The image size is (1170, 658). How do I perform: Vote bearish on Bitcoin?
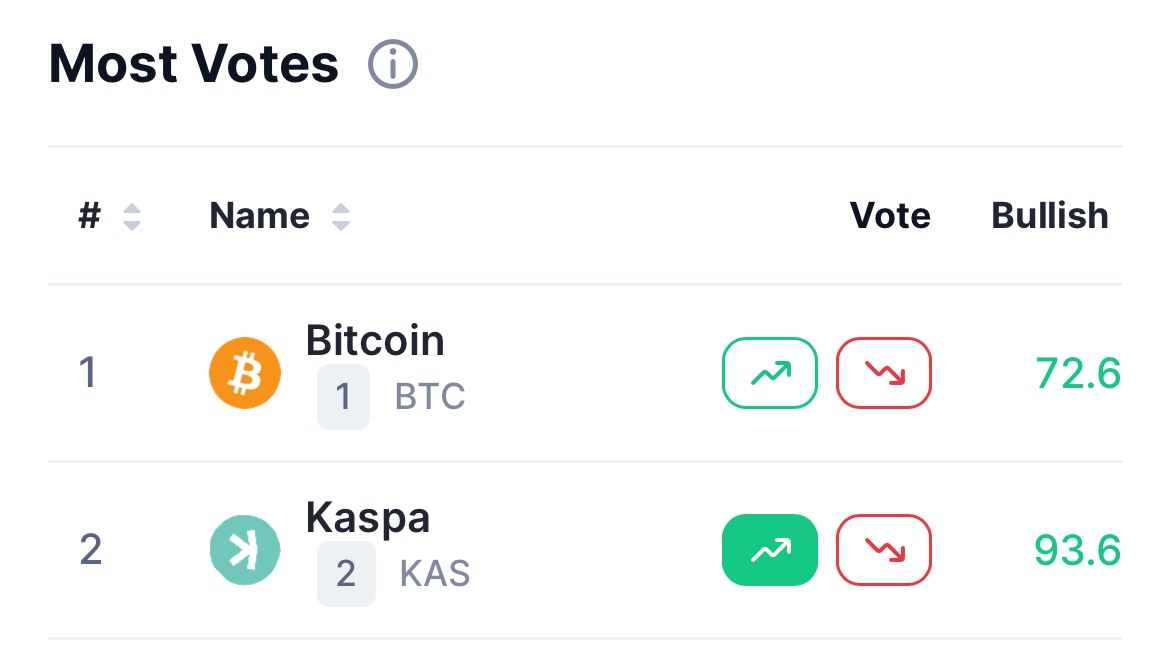click(883, 373)
